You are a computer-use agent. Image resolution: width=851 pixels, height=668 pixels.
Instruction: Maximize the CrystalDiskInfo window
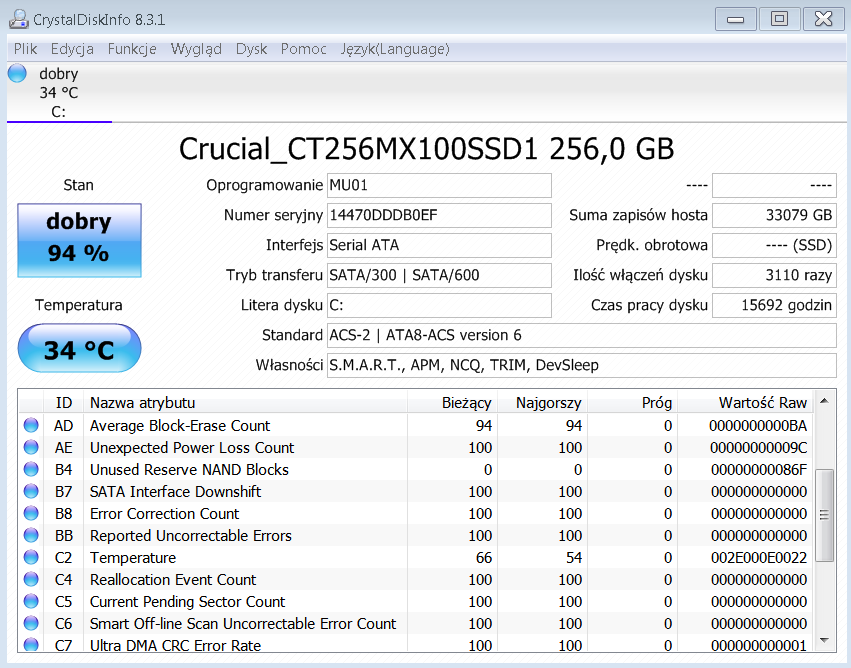[779, 20]
